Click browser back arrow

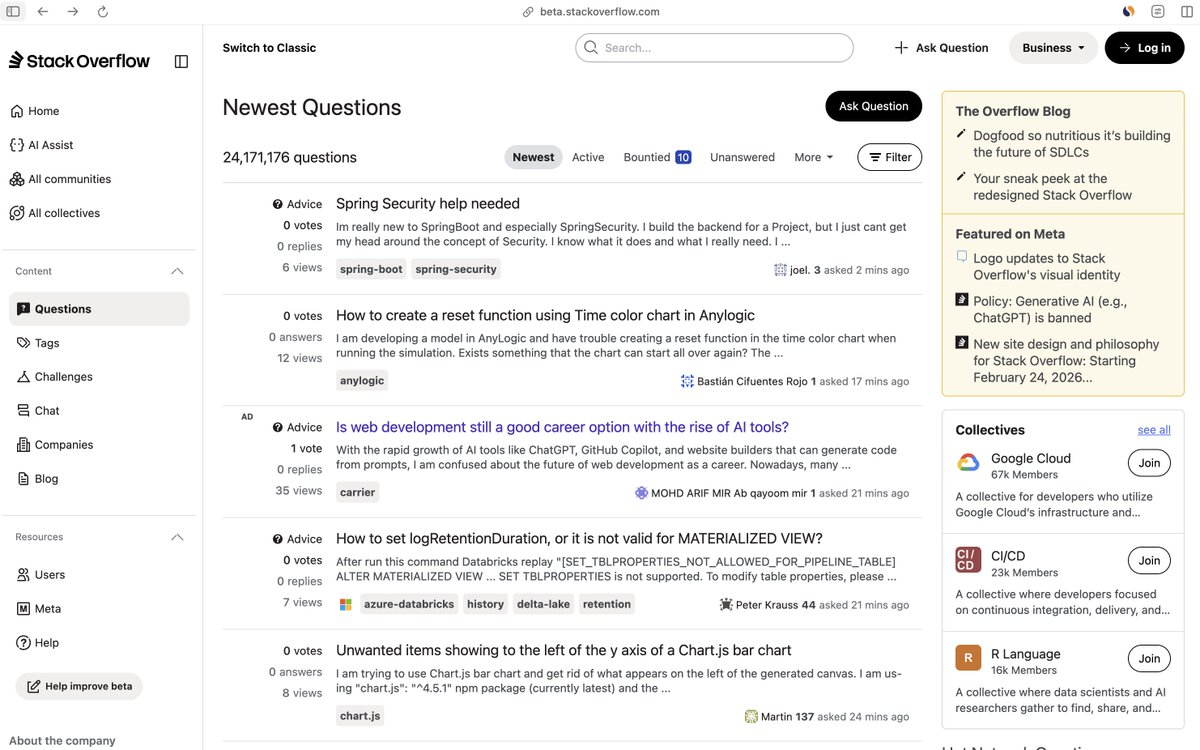[42, 11]
